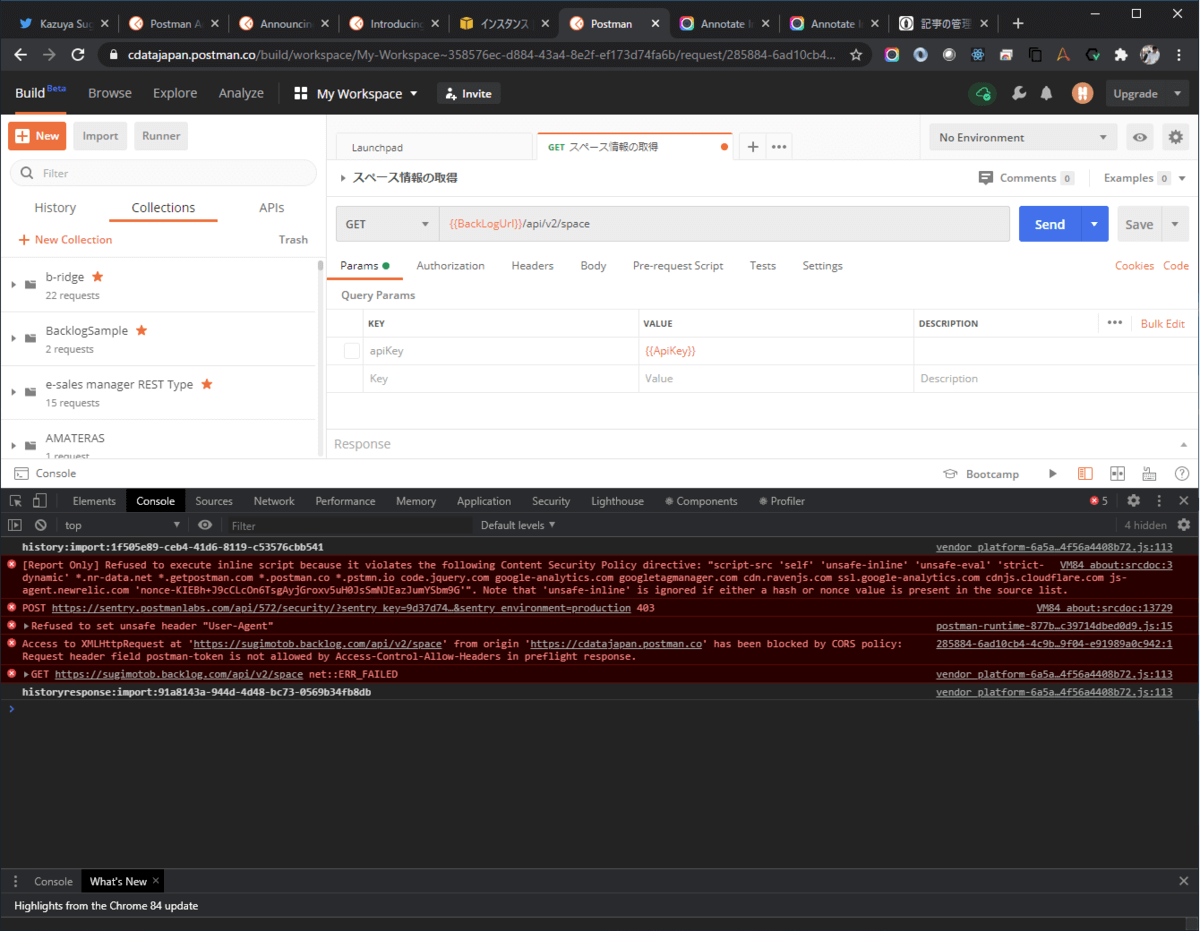Switch to the APIs sidebar tab

click(272, 208)
